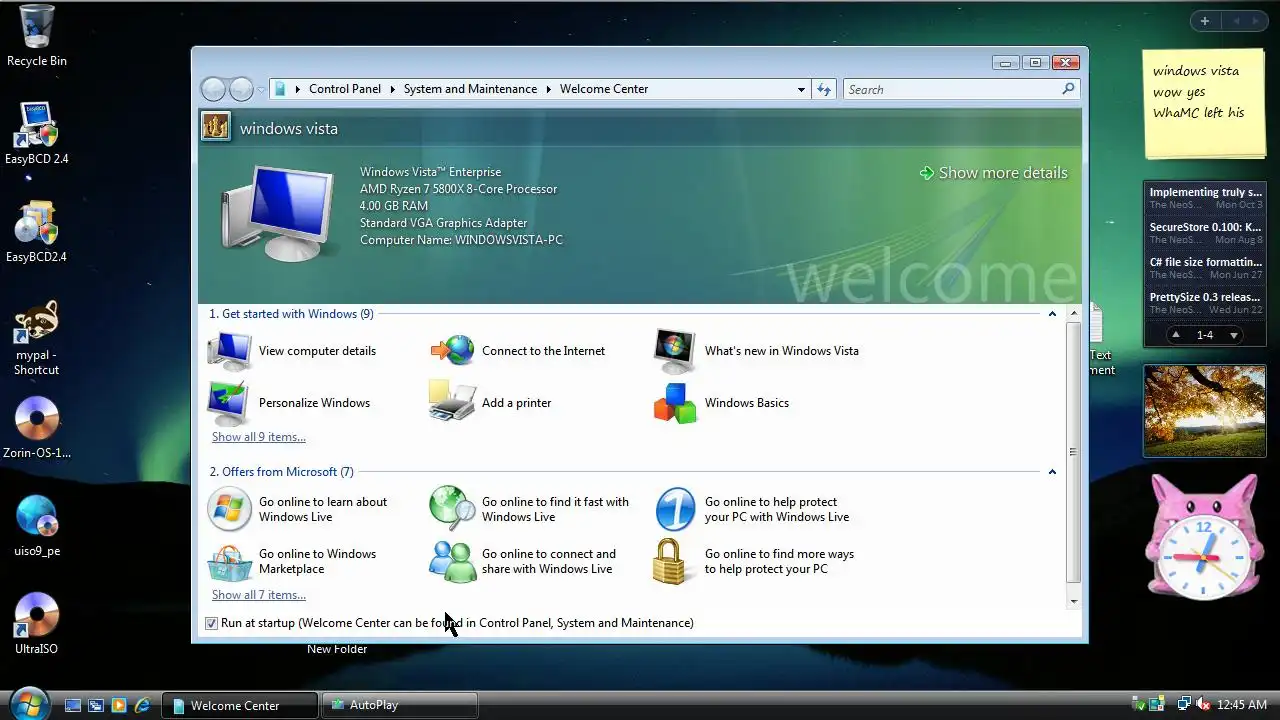This screenshot has height=720, width=1280.
Task: Click Show all 7 items link
Action: [258, 595]
